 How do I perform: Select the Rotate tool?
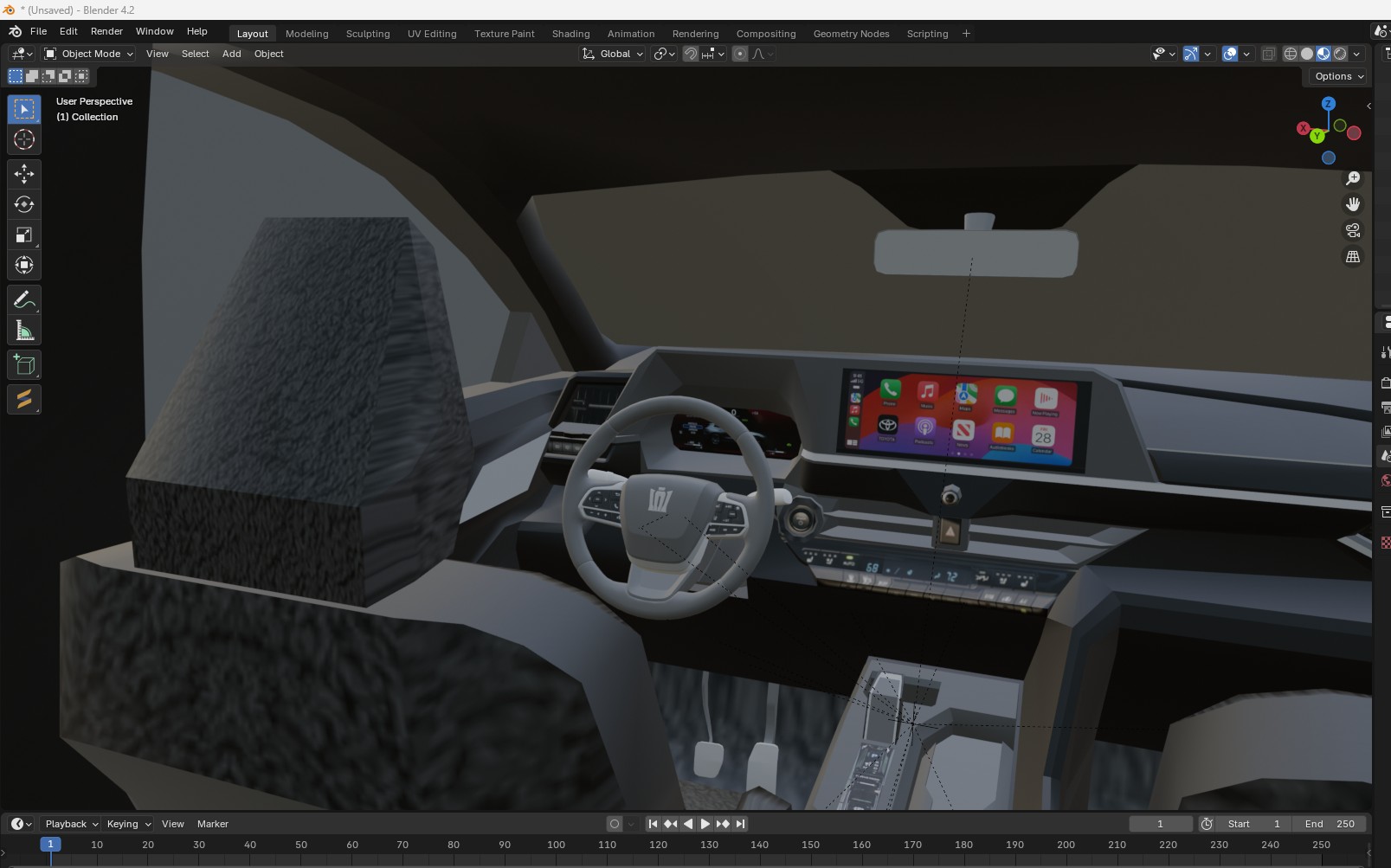(23, 204)
